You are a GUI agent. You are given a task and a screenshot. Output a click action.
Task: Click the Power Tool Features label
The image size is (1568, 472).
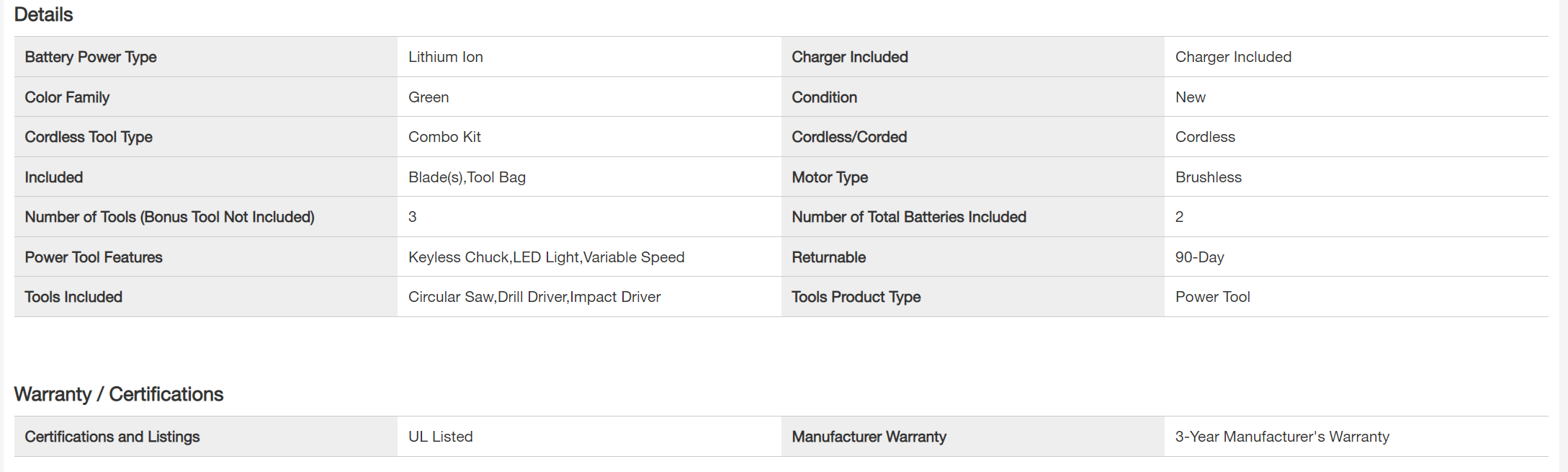[94, 257]
